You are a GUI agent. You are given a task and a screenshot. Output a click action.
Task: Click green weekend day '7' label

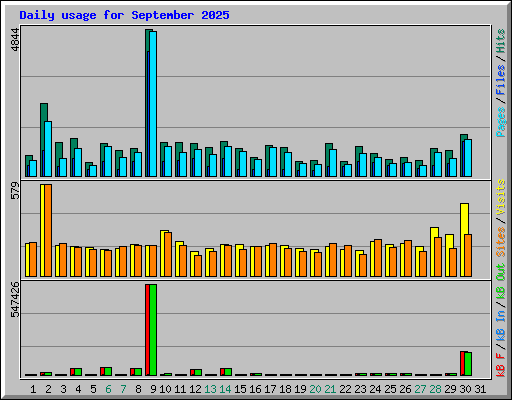pyautogui.click(x=123, y=389)
